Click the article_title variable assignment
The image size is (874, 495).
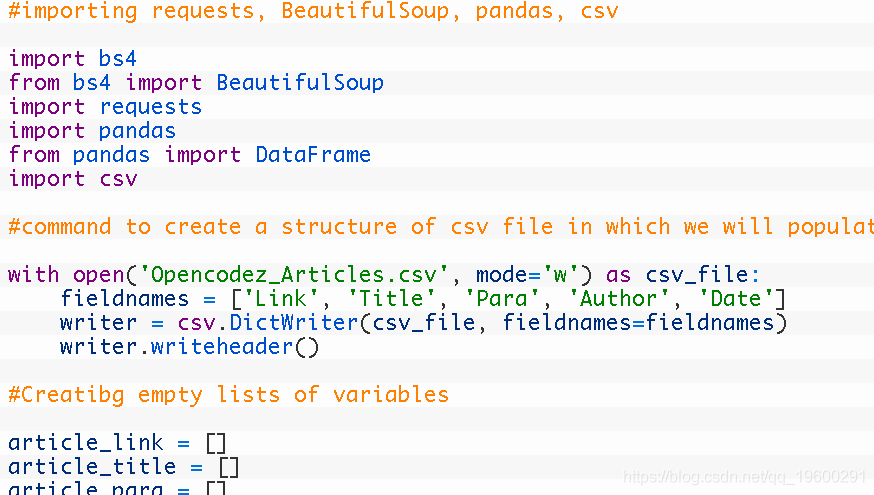(123, 467)
